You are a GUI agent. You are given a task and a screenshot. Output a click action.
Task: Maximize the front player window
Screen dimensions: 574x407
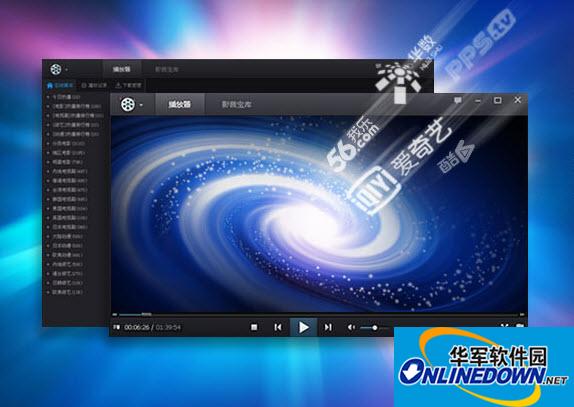497,100
